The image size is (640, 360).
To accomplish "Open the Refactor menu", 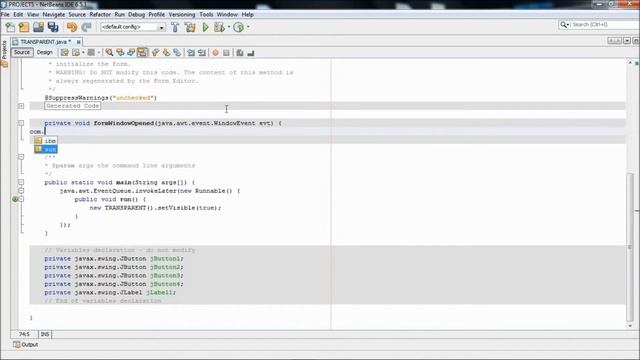I will click(100, 14).
